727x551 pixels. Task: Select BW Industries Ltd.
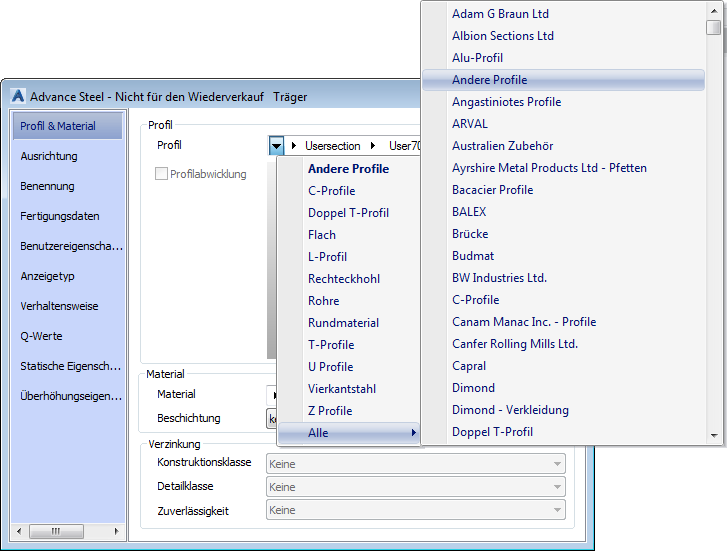[x=563, y=278]
